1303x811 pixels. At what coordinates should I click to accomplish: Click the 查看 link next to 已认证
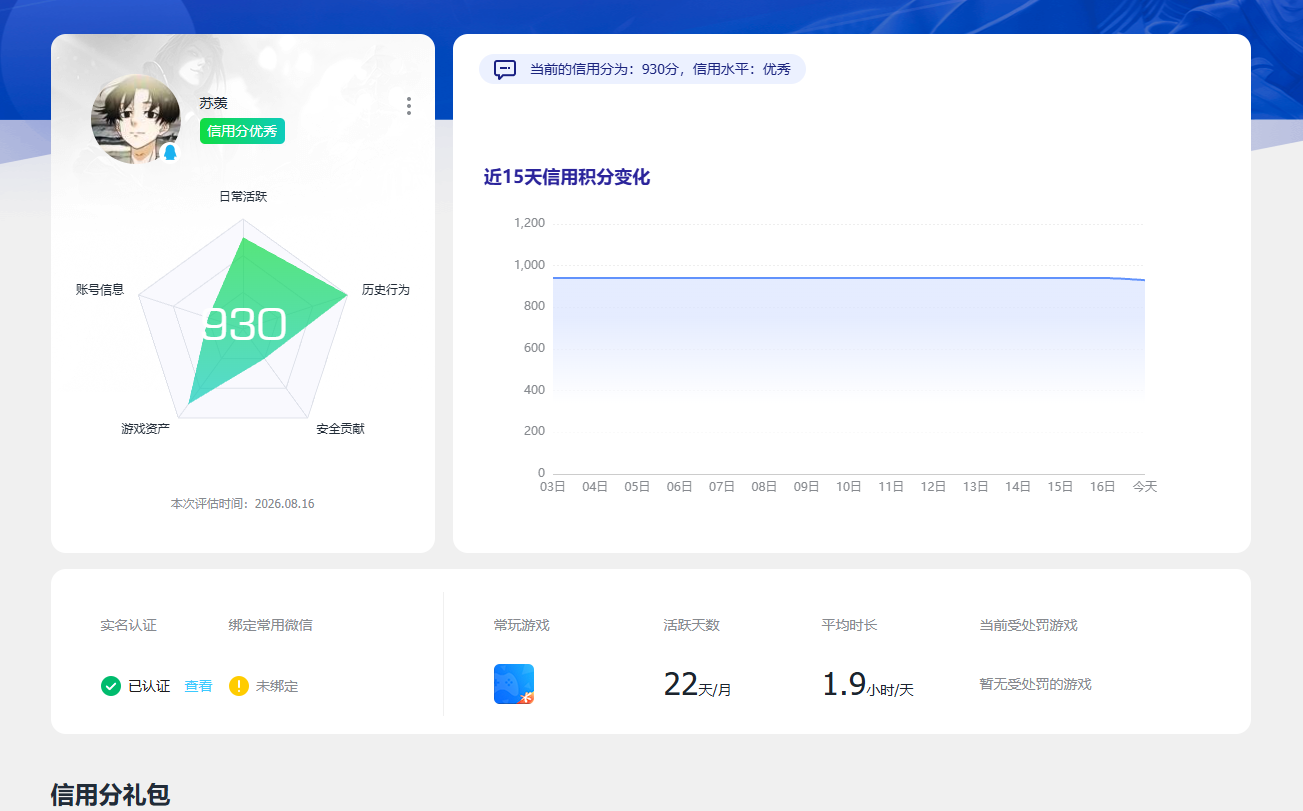(x=198, y=686)
